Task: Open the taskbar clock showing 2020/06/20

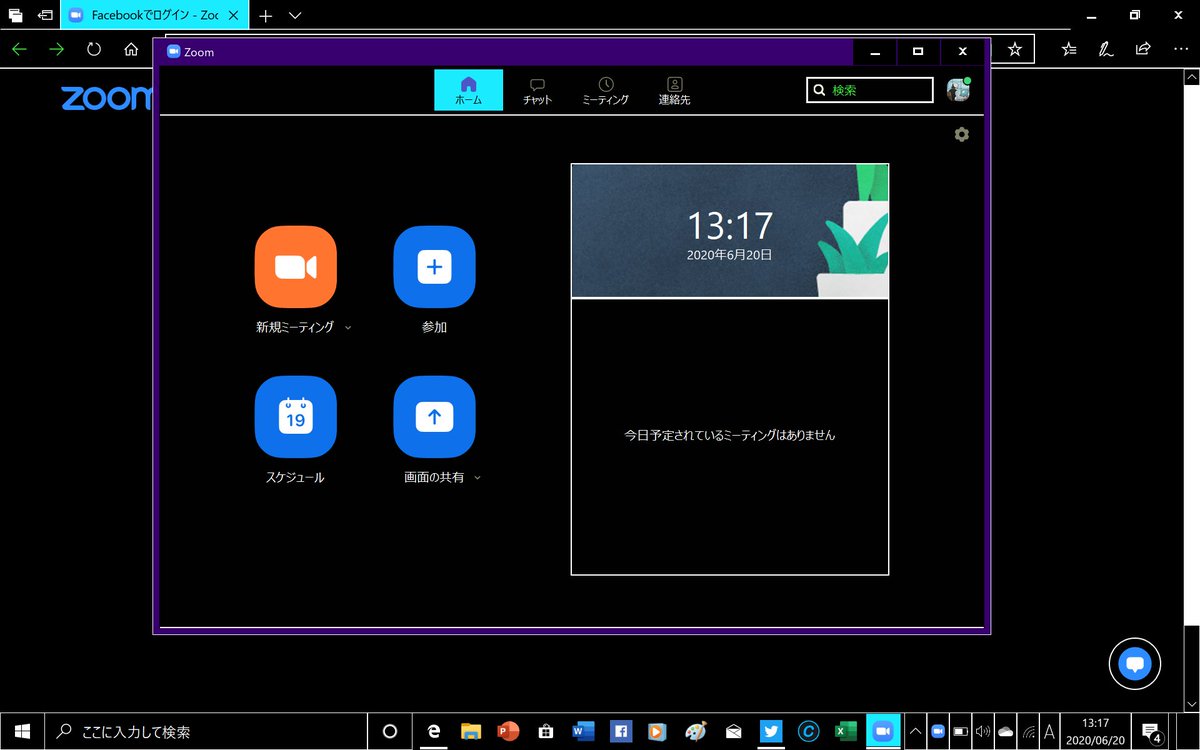Action: click(x=1096, y=731)
